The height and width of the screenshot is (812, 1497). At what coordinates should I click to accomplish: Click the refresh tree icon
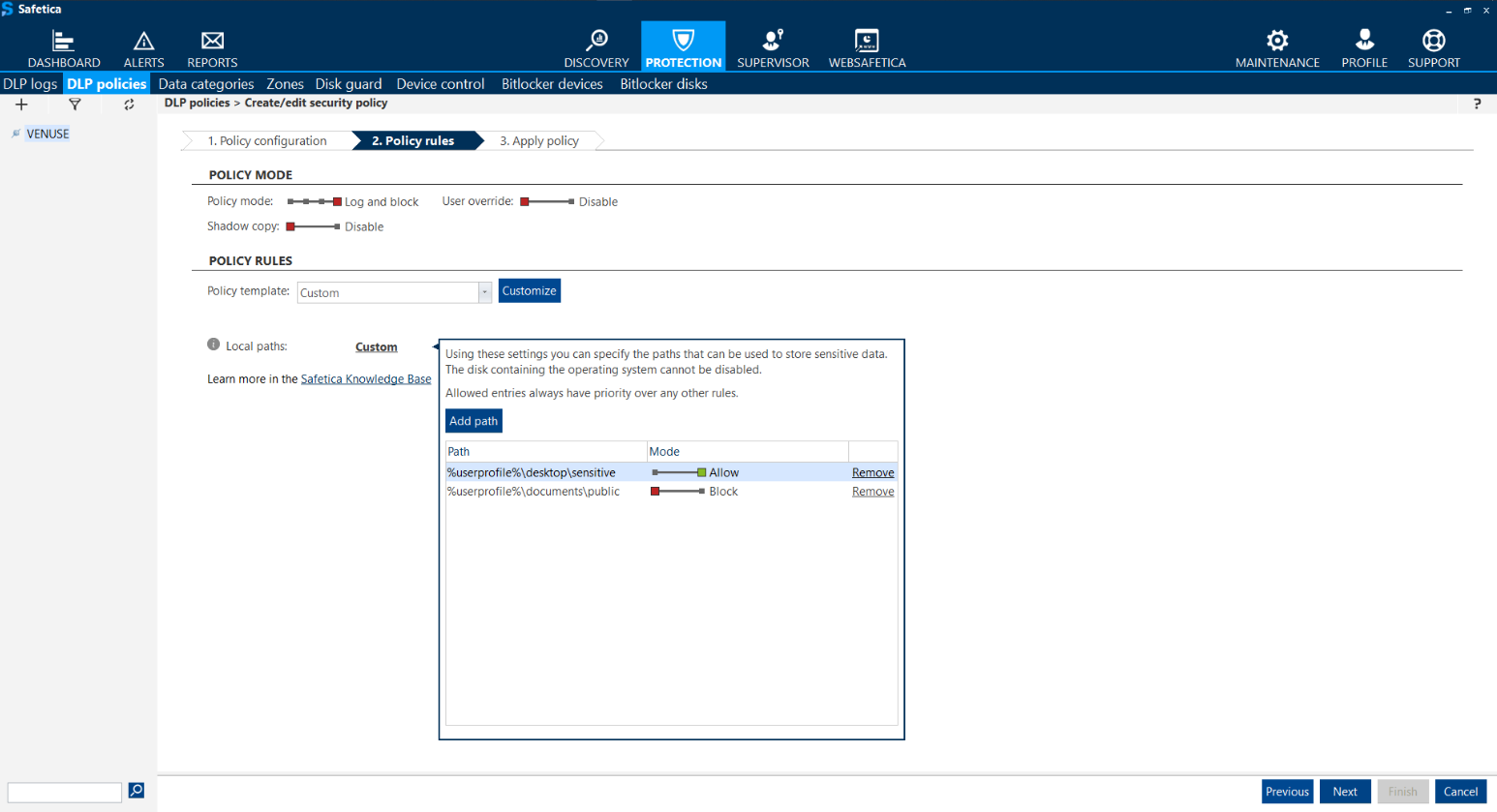tap(129, 105)
